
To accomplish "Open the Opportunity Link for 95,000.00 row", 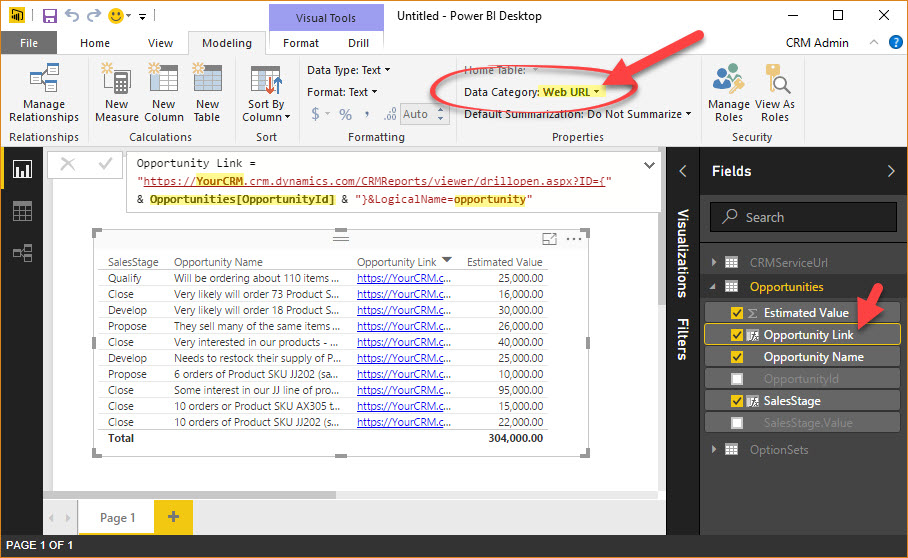I will point(404,390).
